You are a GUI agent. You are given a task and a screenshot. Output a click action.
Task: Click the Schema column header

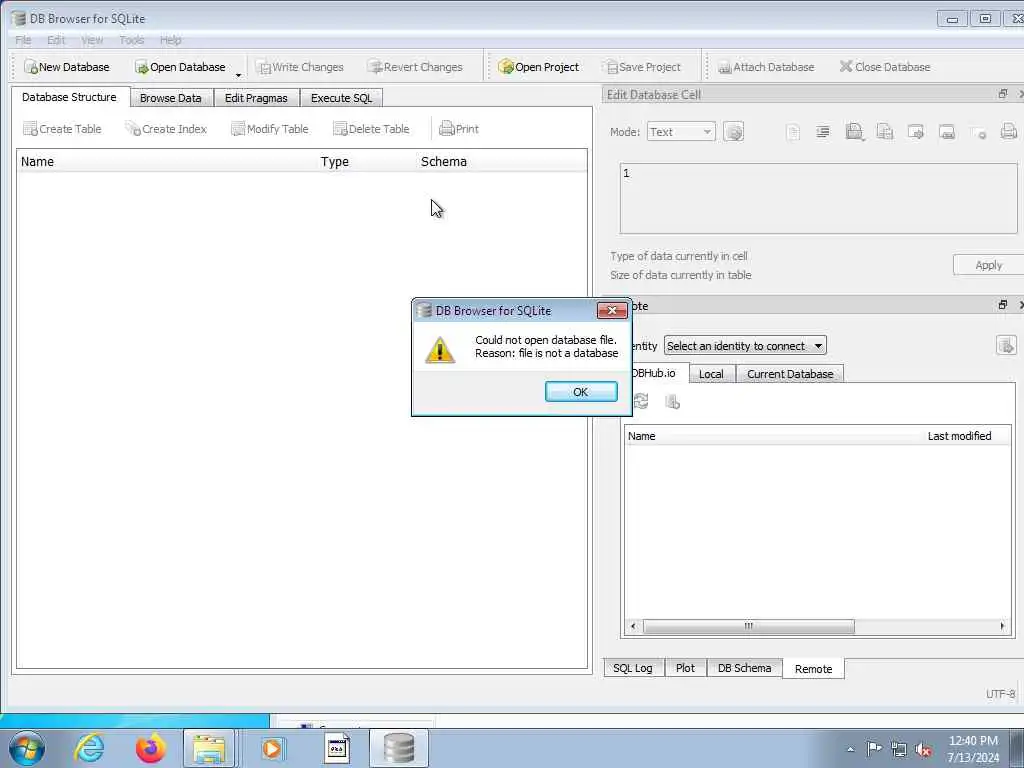(x=444, y=162)
